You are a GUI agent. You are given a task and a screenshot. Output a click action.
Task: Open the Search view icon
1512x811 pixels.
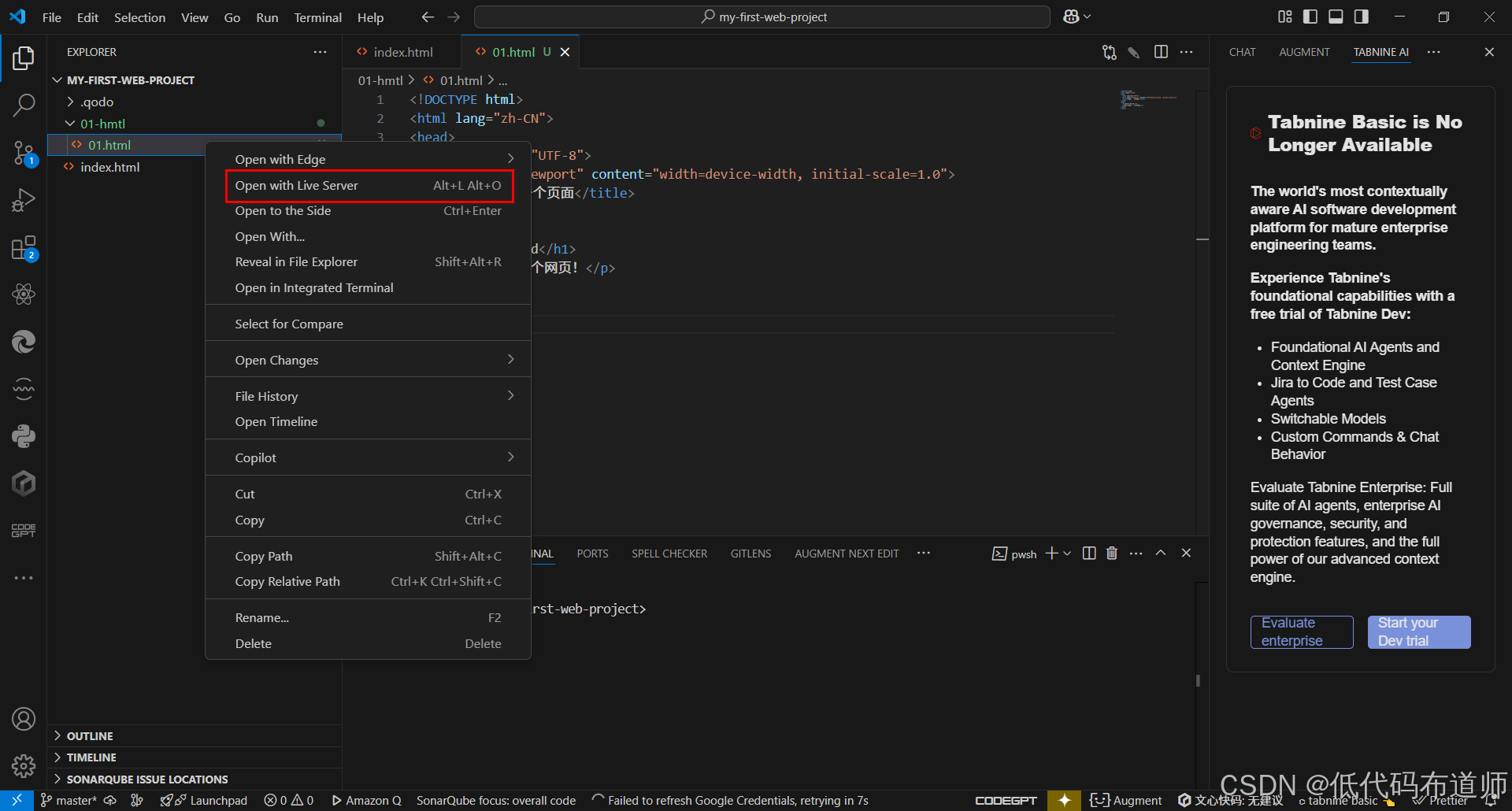[24, 106]
